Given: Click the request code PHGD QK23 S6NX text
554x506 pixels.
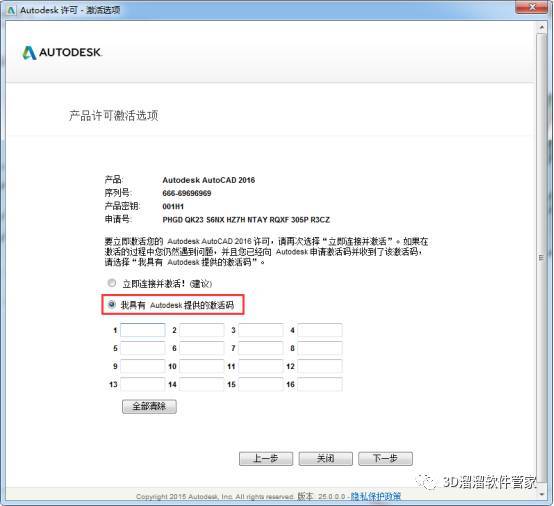Looking at the screenshot, I should (x=246, y=220).
